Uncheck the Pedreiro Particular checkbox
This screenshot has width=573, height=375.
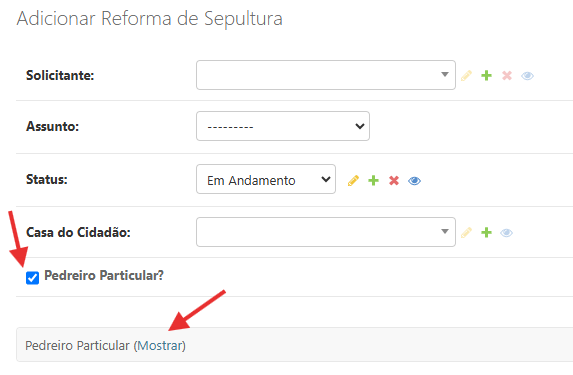point(33,278)
